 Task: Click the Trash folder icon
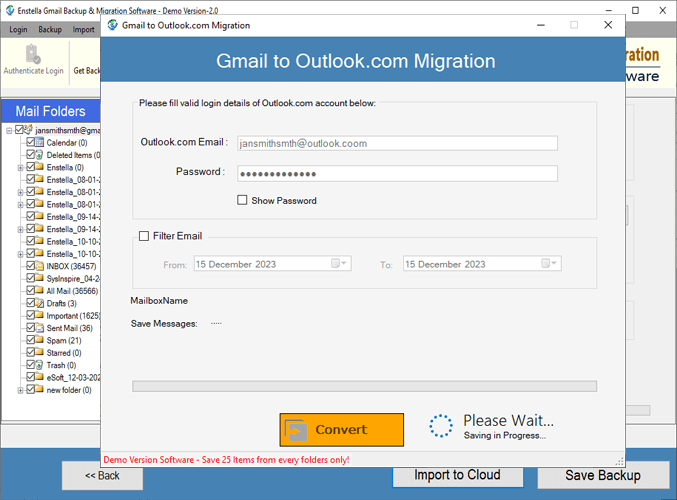point(40,365)
